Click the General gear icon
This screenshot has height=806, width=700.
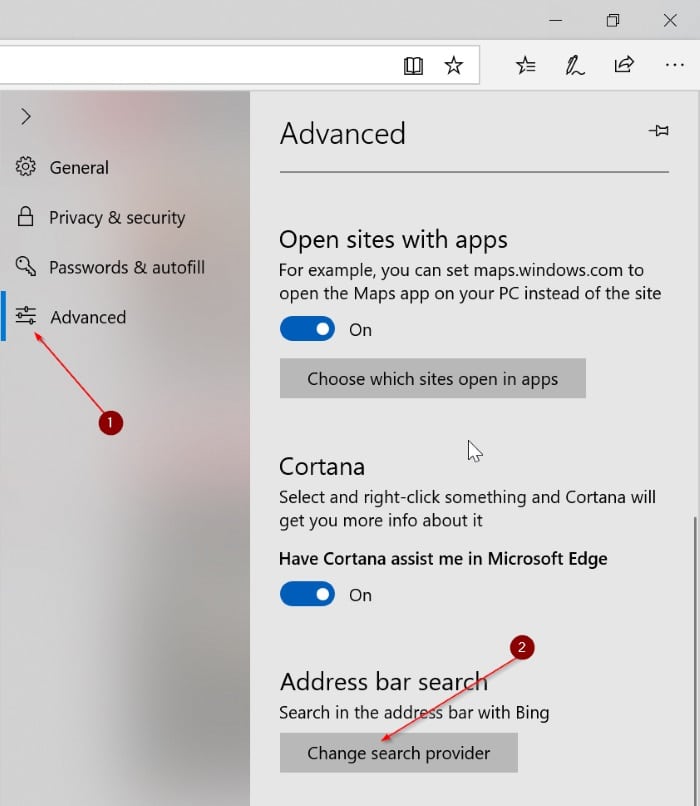pyautogui.click(x=25, y=167)
